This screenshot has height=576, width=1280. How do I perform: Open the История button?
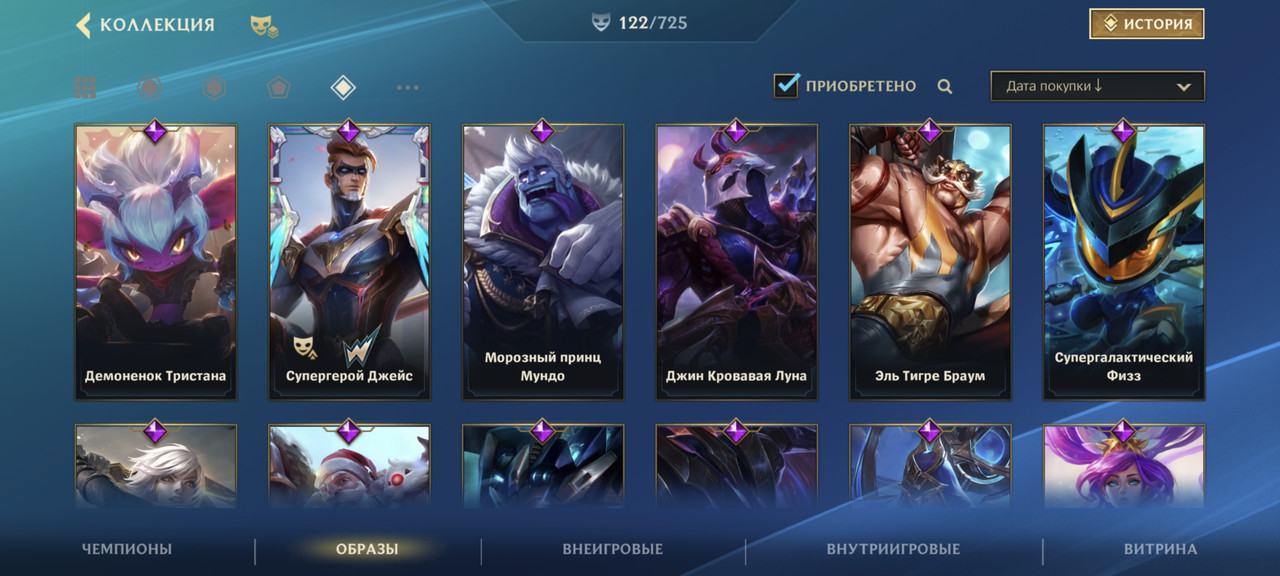point(1147,24)
